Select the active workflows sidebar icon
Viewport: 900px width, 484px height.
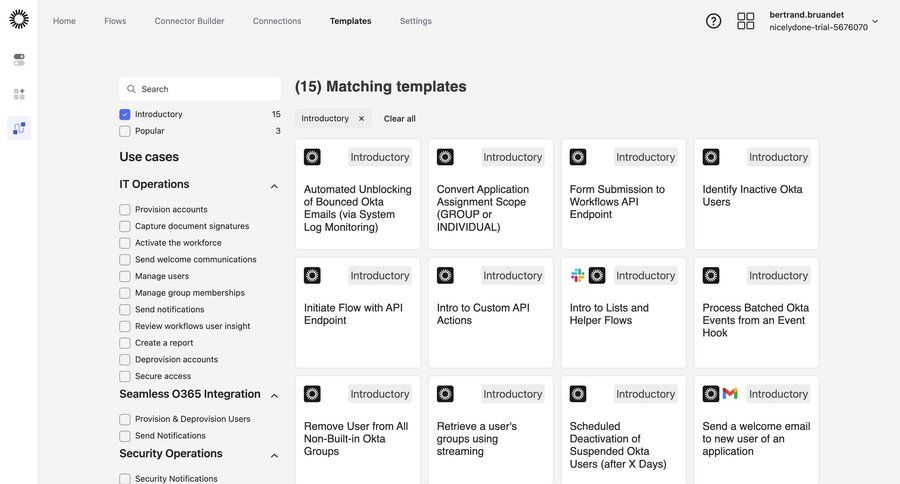[19, 128]
